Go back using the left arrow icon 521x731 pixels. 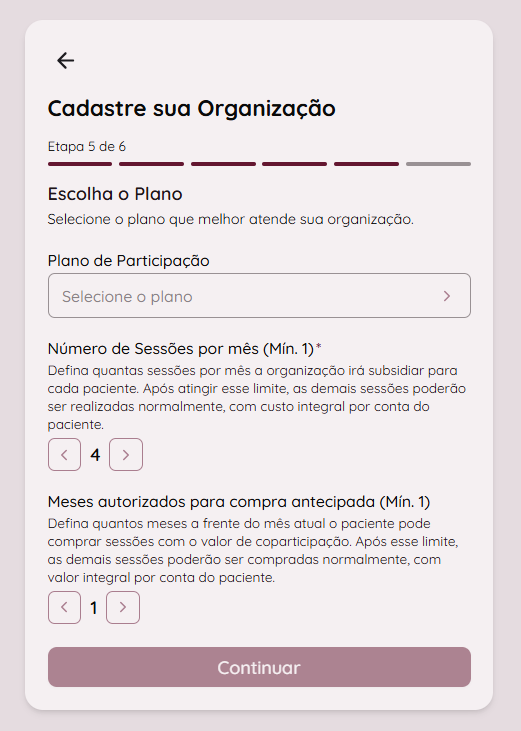[x=66, y=61]
